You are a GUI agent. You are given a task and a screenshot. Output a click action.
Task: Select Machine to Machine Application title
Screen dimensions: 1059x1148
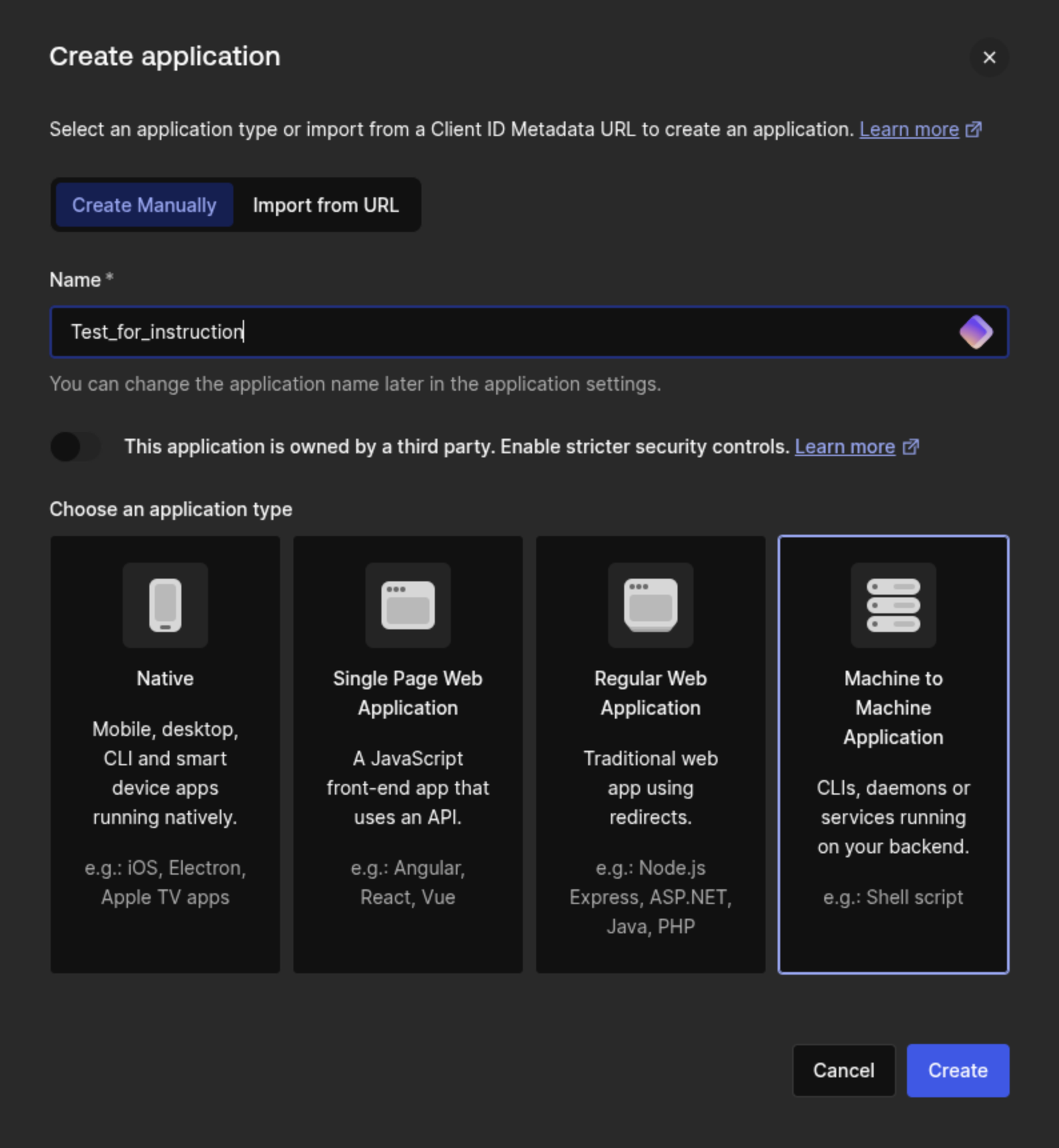point(894,708)
